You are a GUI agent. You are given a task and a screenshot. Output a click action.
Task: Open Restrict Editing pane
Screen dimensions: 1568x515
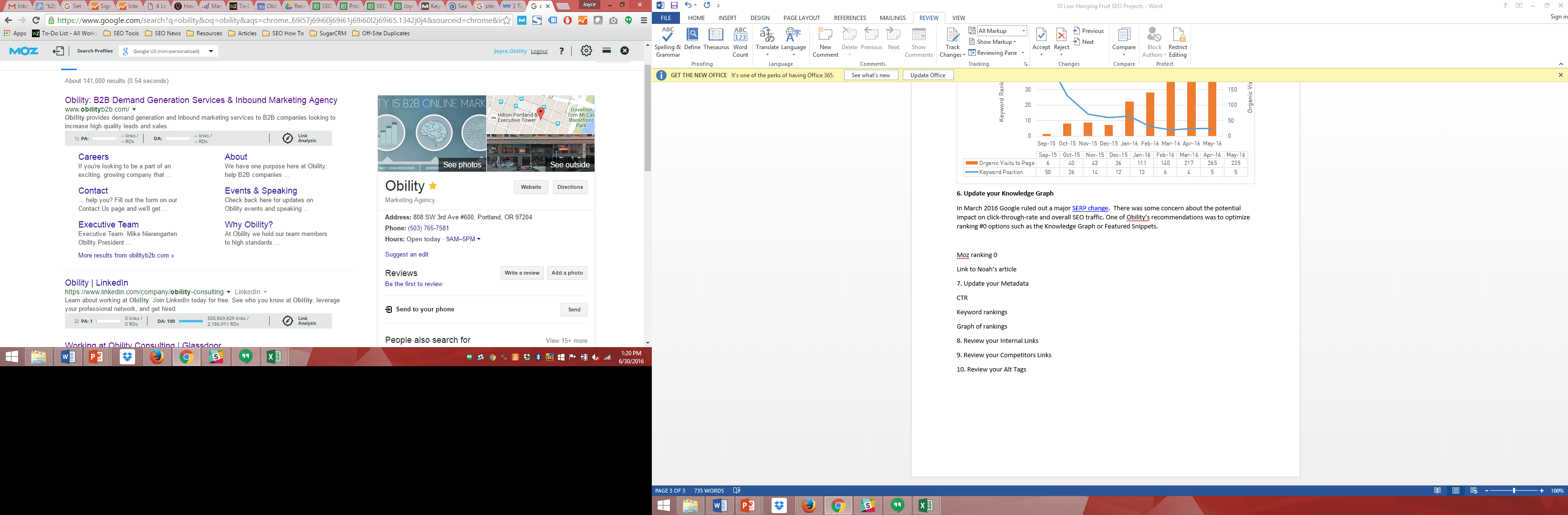[1178, 42]
